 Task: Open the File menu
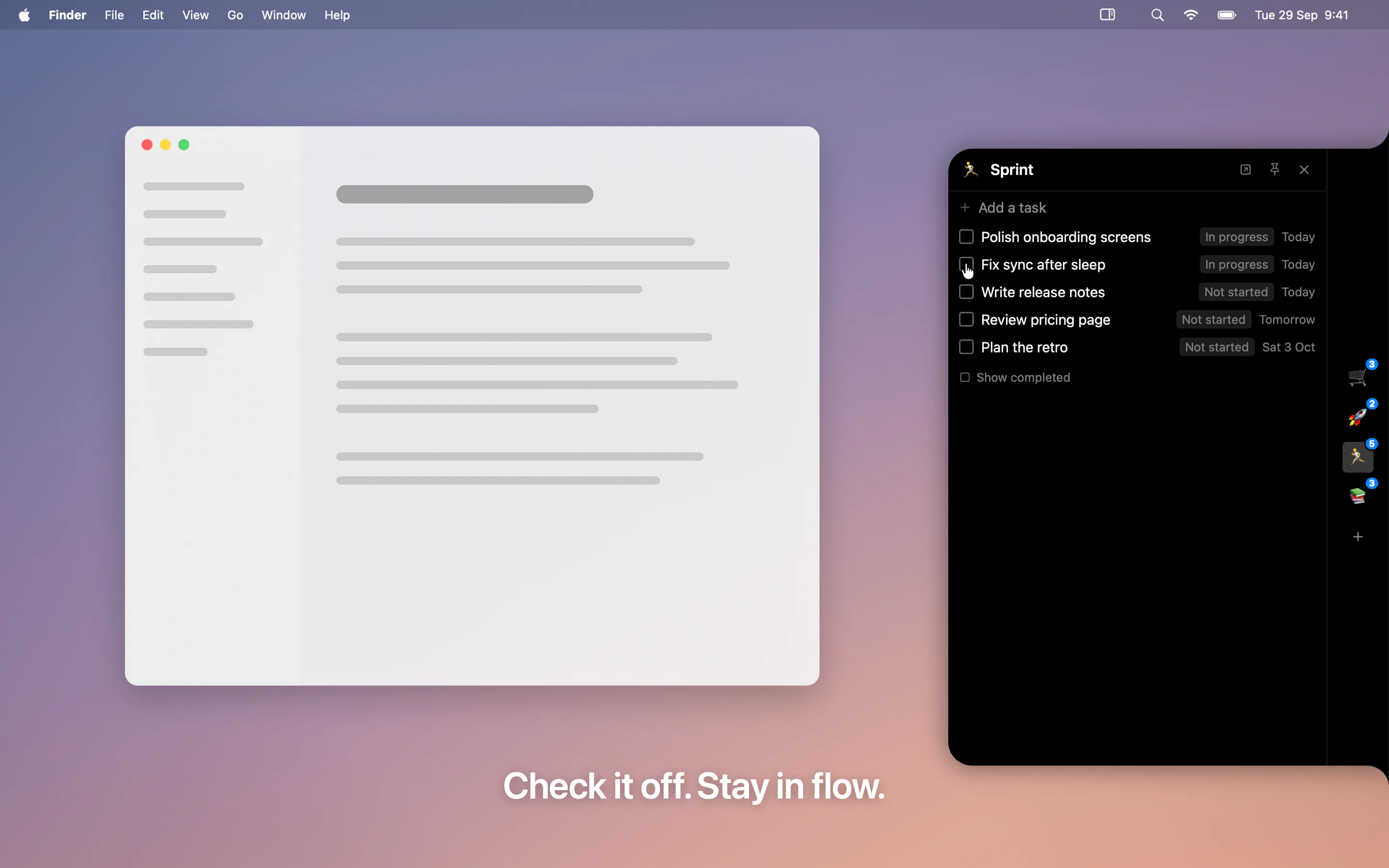pyautogui.click(x=114, y=15)
